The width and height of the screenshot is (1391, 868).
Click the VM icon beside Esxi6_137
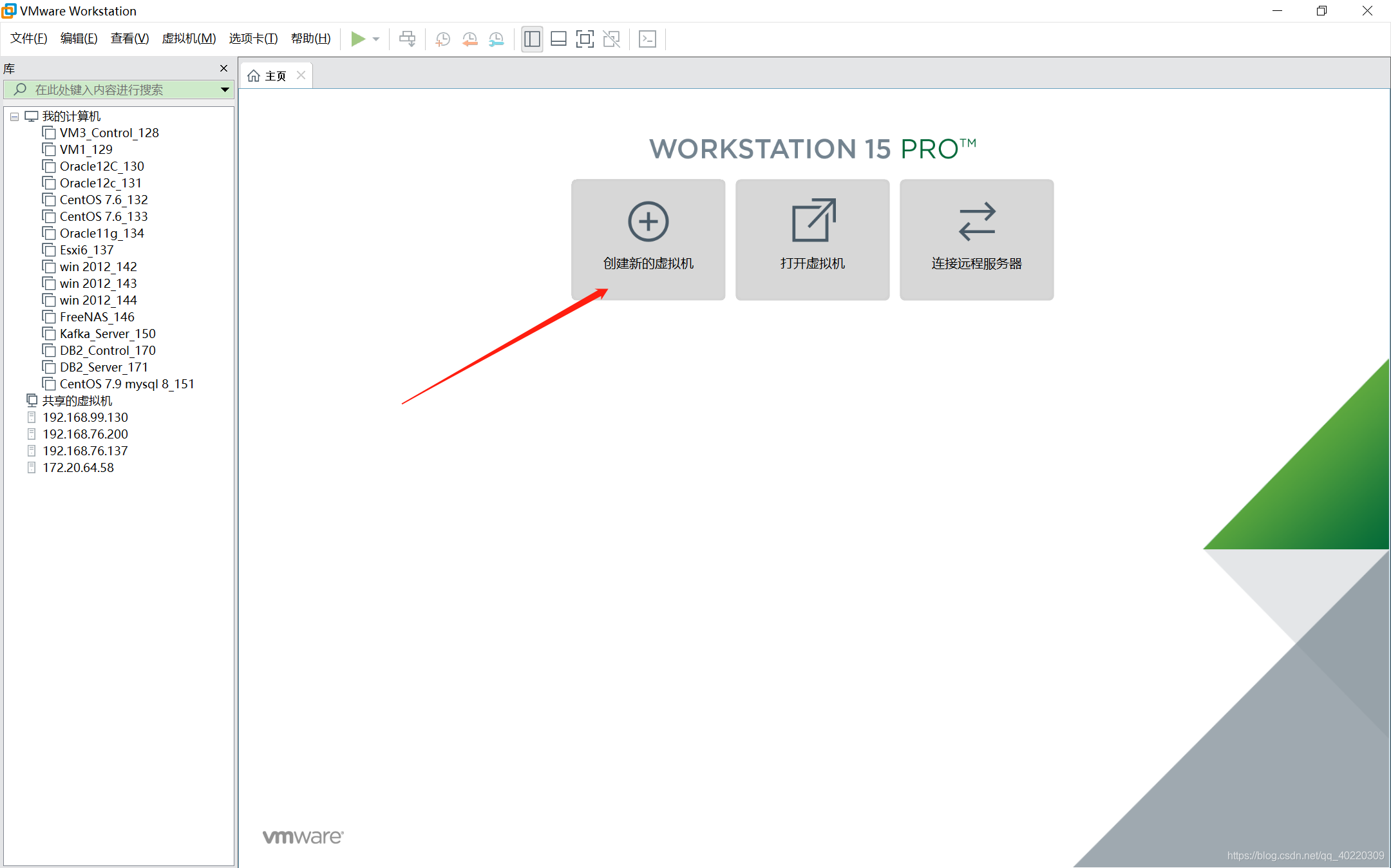pyautogui.click(x=49, y=249)
